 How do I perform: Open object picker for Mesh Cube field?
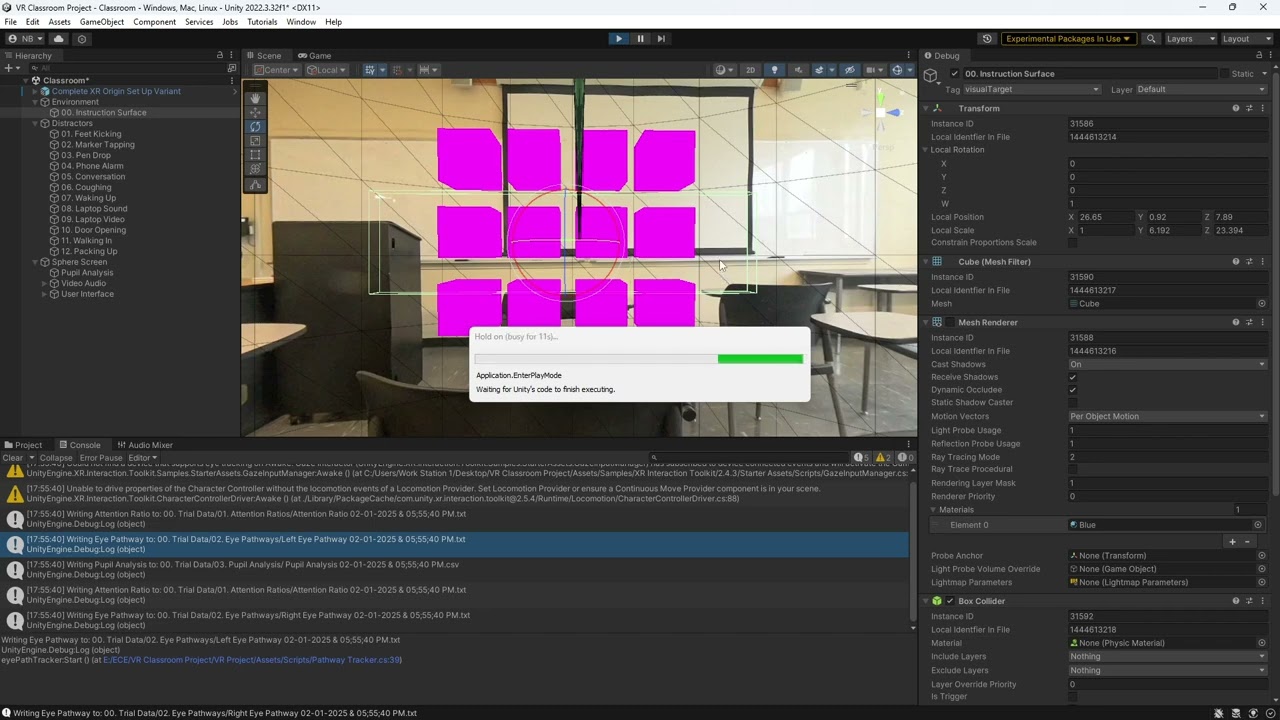tap(1262, 304)
